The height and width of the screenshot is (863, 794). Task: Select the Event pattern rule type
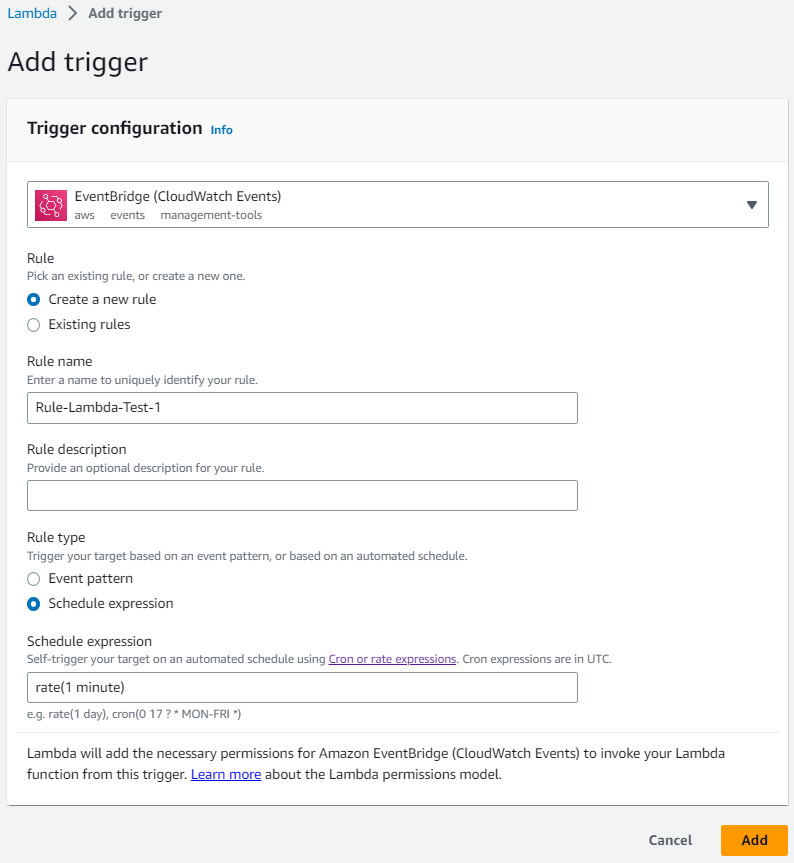(x=34, y=578)
